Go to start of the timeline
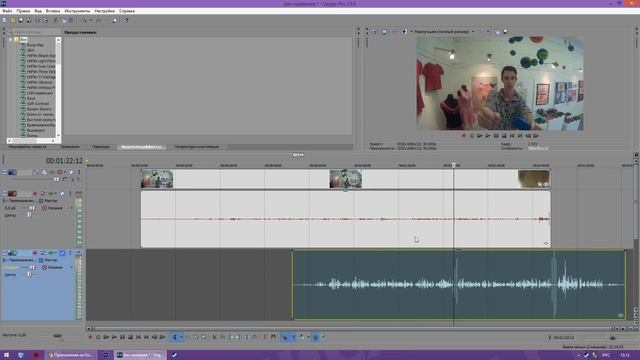The height and width of the screenshot is (360, 640). coord(139,337)
